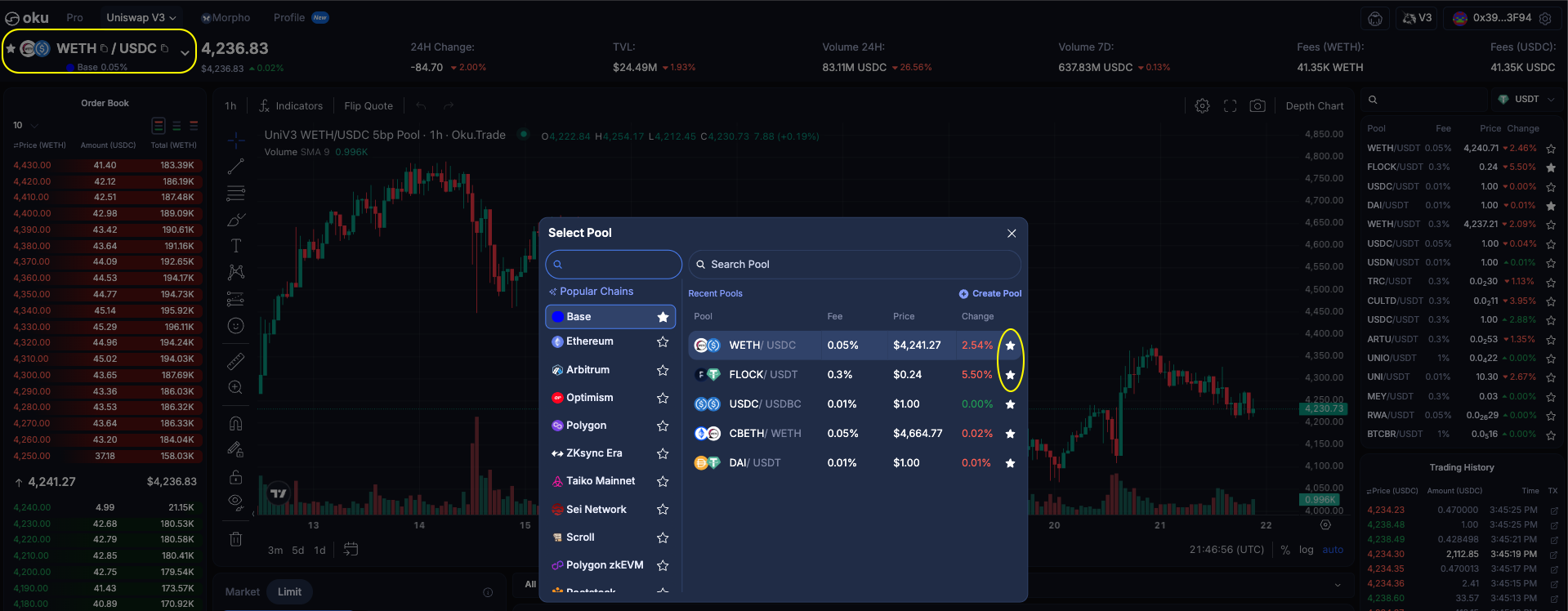Viewport: 1568px width, 611px height.
Task: Click the Create Pool link
Action: click(x=990, y=293)
